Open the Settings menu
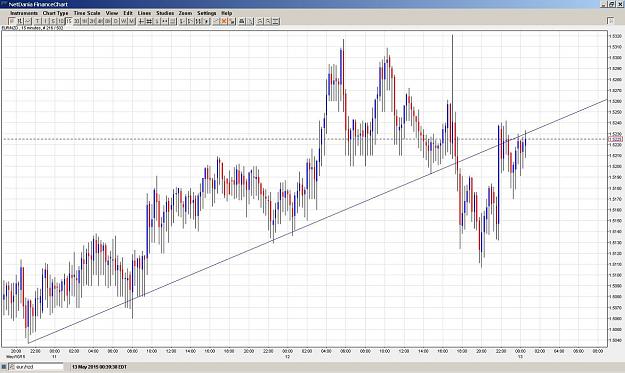Image resolution: width=625 pixels, height=373 pixels. click(206, 13)
